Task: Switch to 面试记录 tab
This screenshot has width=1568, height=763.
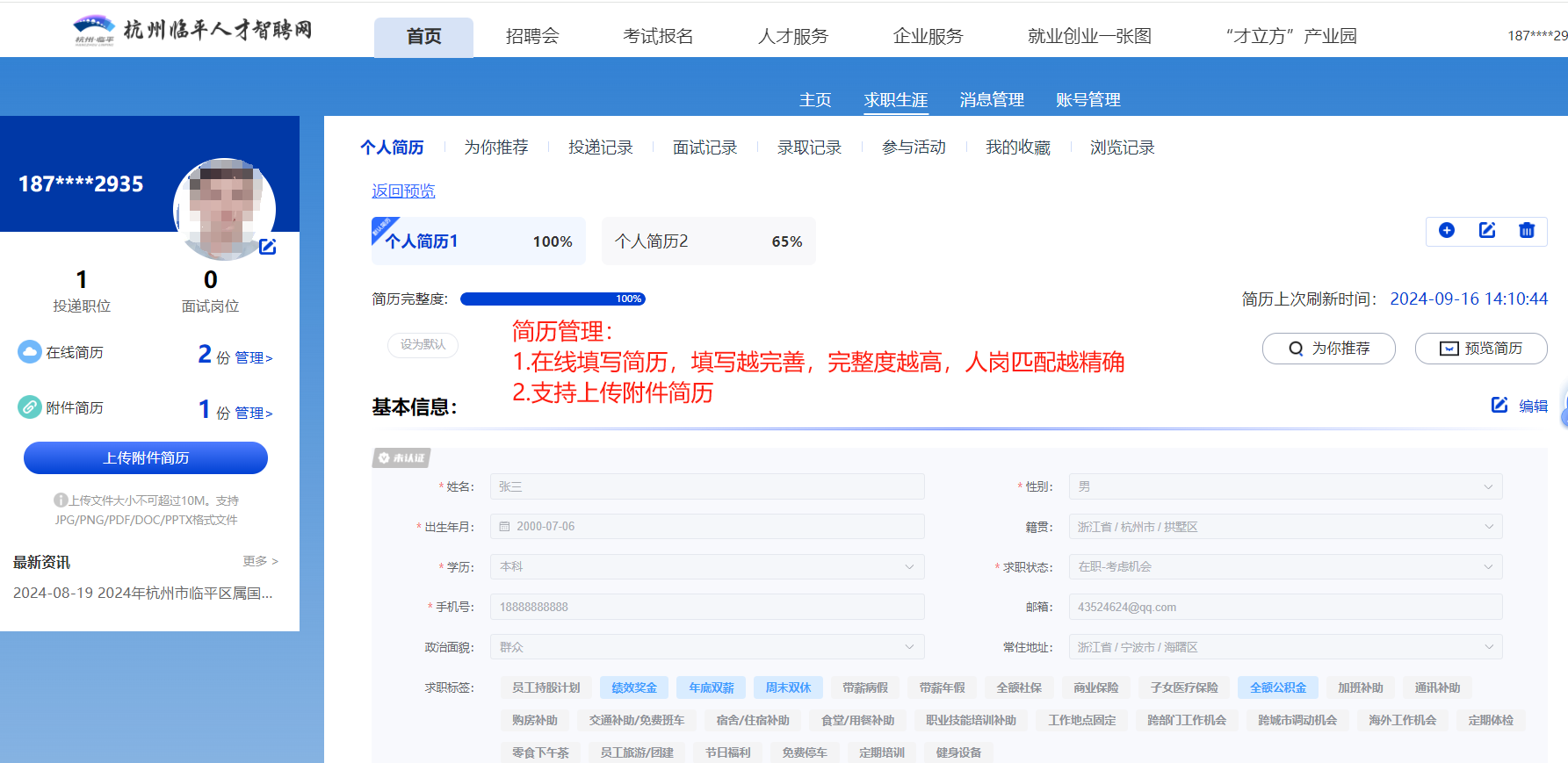Action: click(705, 148)
